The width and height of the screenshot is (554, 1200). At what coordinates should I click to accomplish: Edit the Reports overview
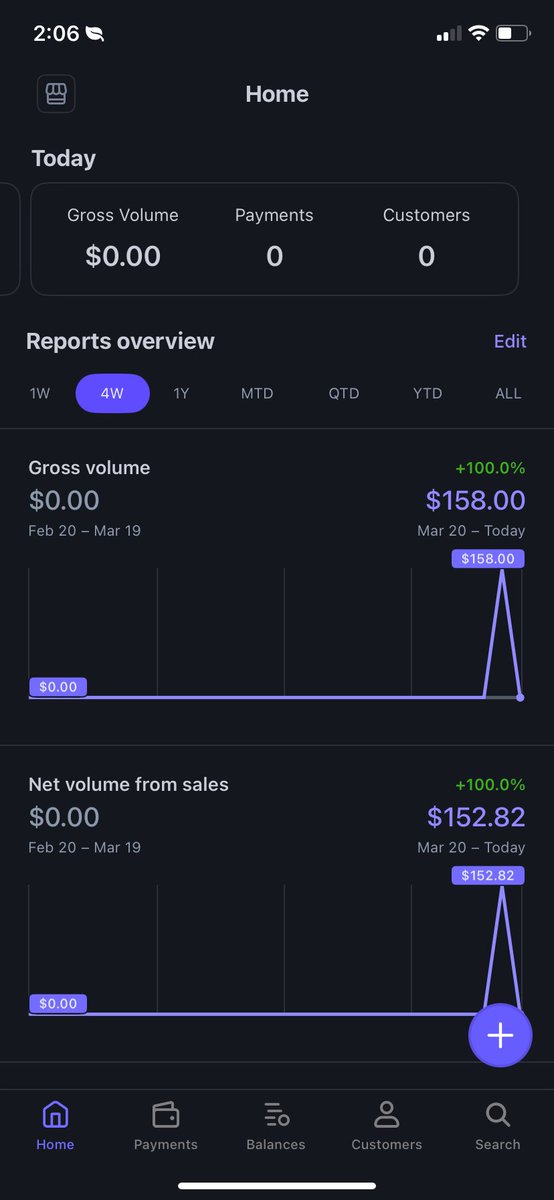point(510,341)
